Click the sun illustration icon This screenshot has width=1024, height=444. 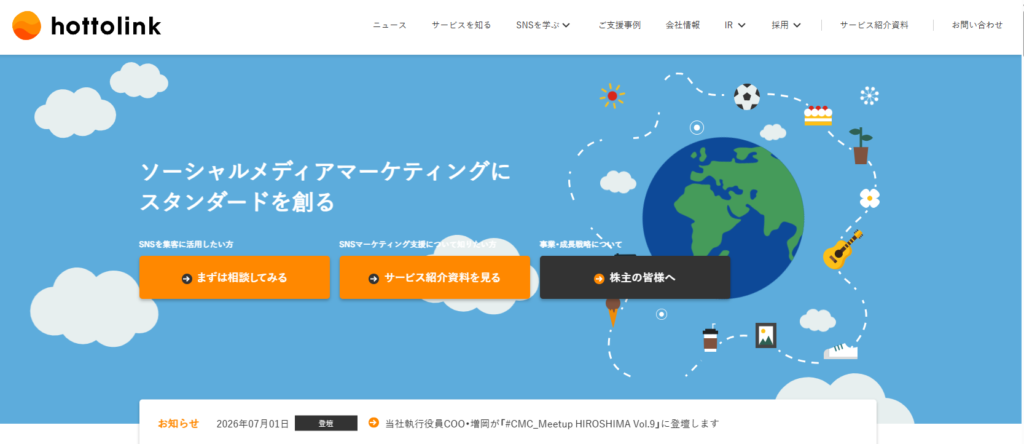612,96
